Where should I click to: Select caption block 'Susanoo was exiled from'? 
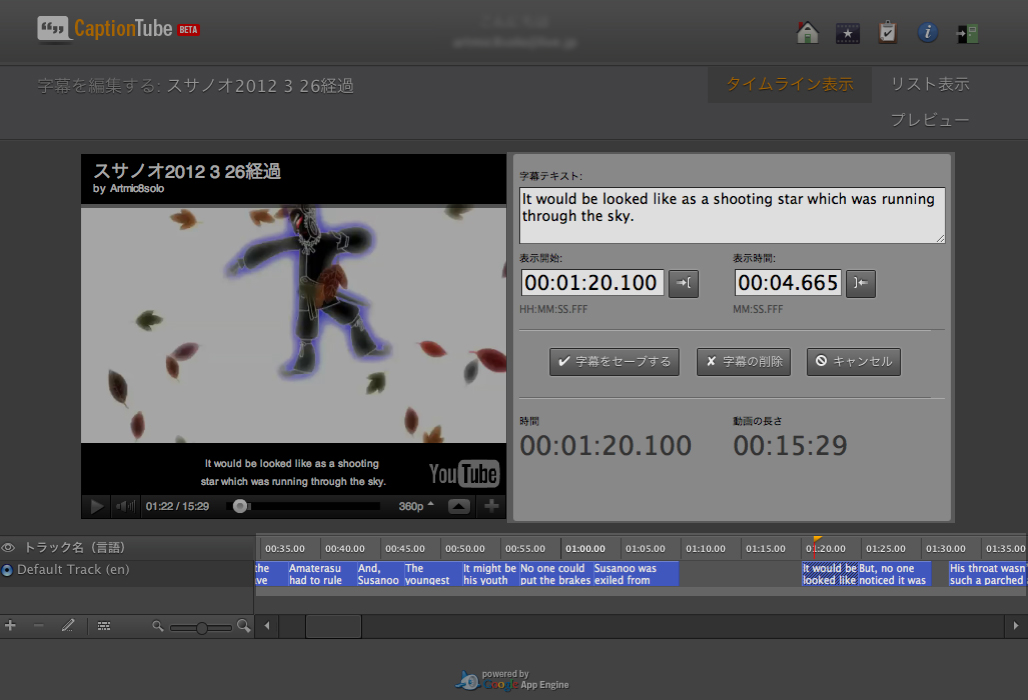tap(635, 574)
